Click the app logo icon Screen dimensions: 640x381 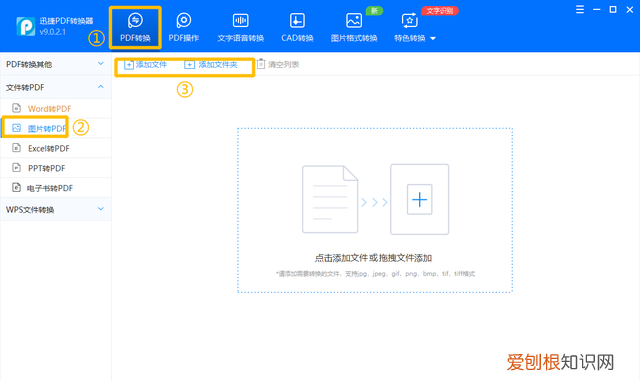point(26,27)
